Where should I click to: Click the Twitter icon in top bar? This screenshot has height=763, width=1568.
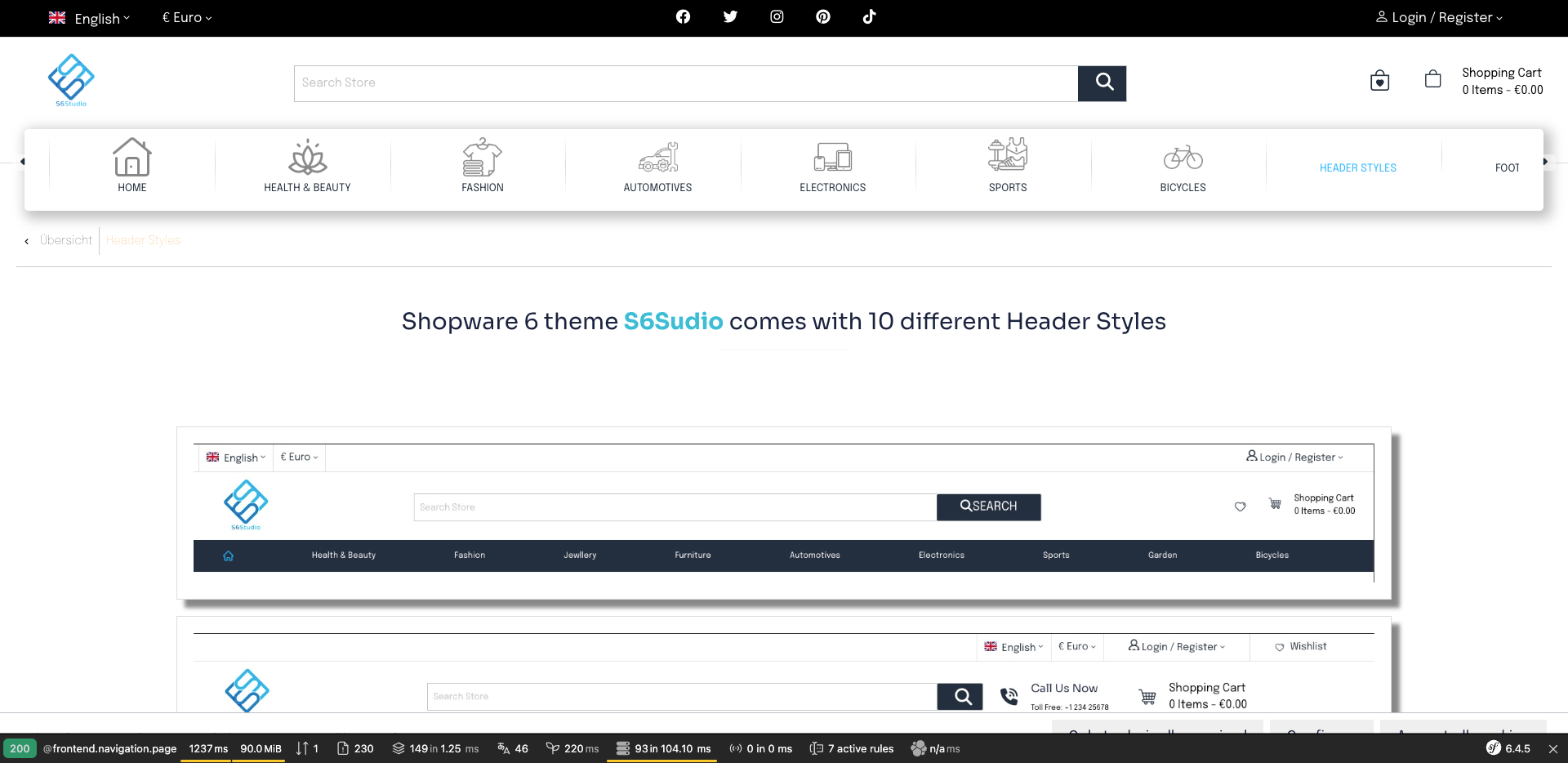pos(730,16)
